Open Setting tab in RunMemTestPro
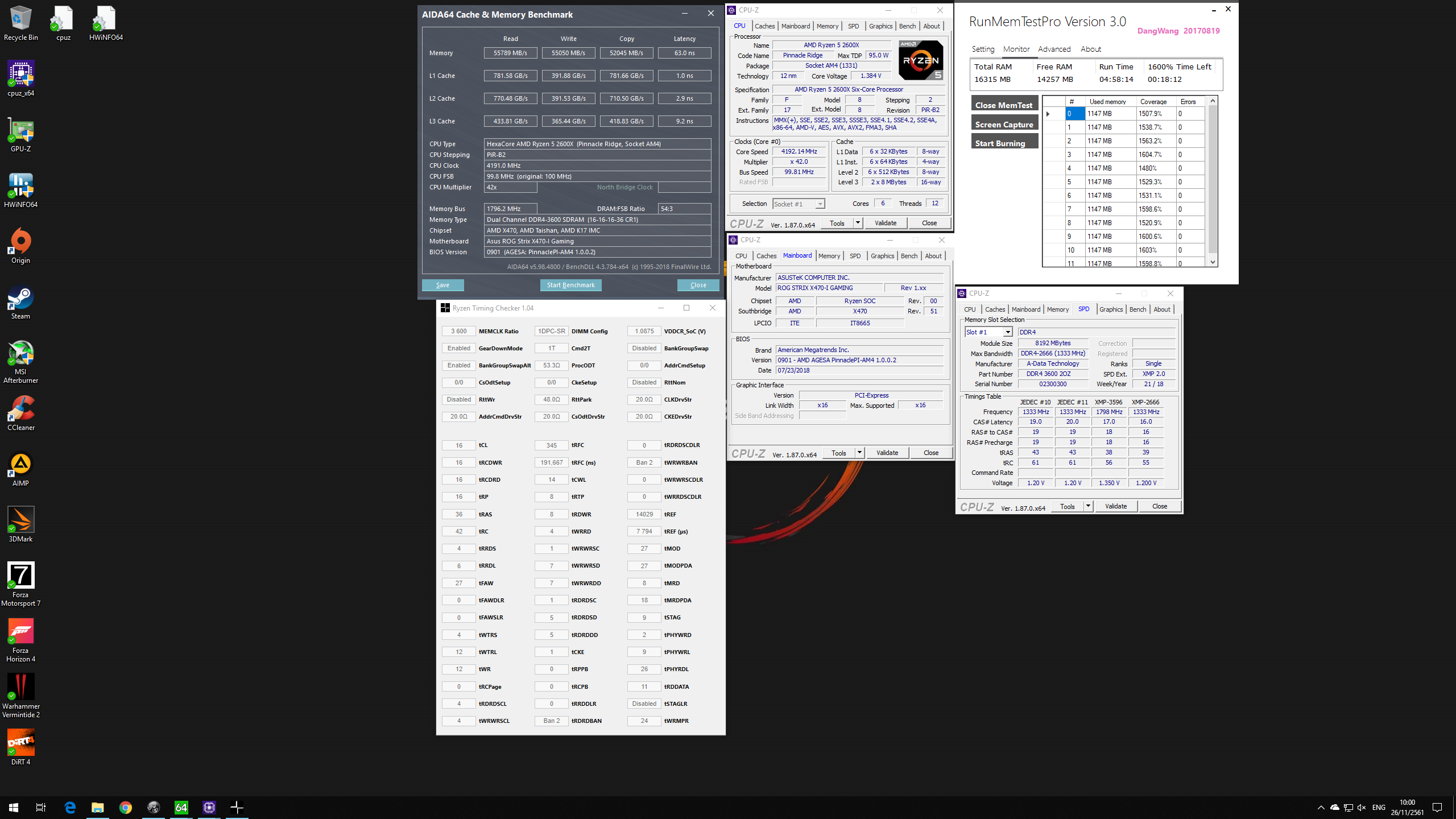 (x=983, y=49)
